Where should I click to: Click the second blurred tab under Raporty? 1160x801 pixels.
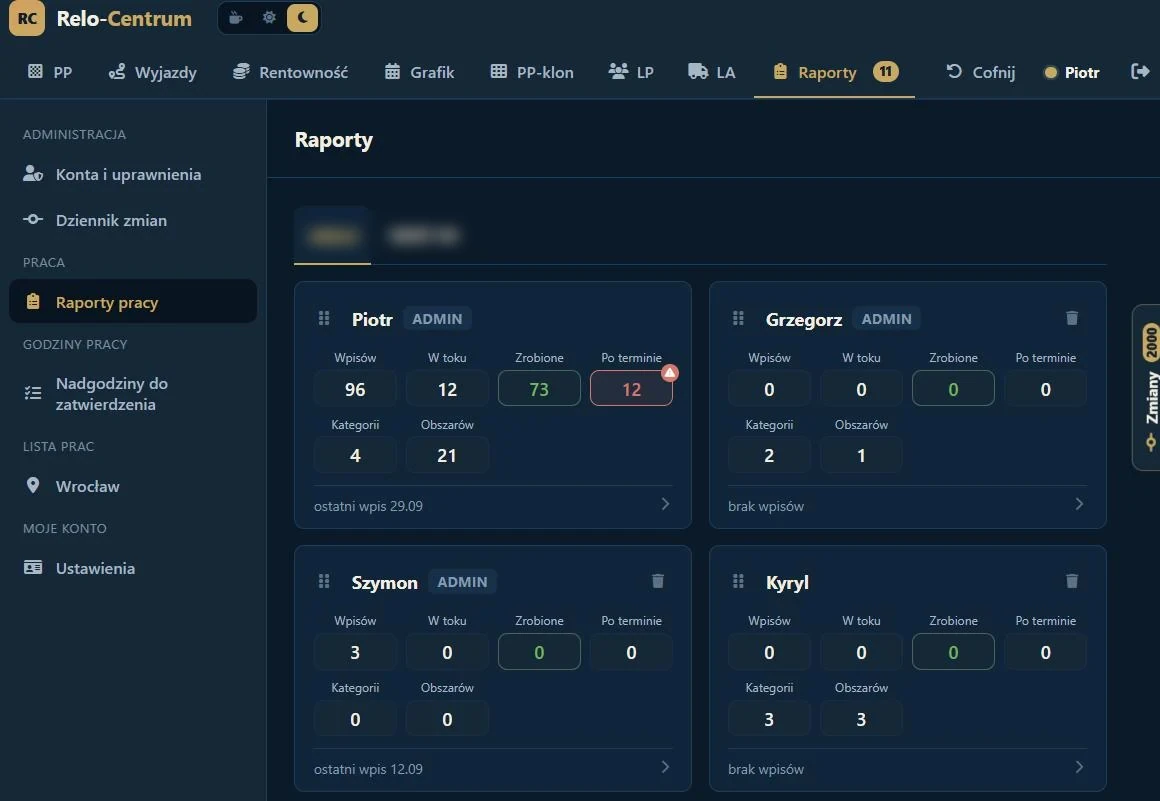[x=424, y=236]
